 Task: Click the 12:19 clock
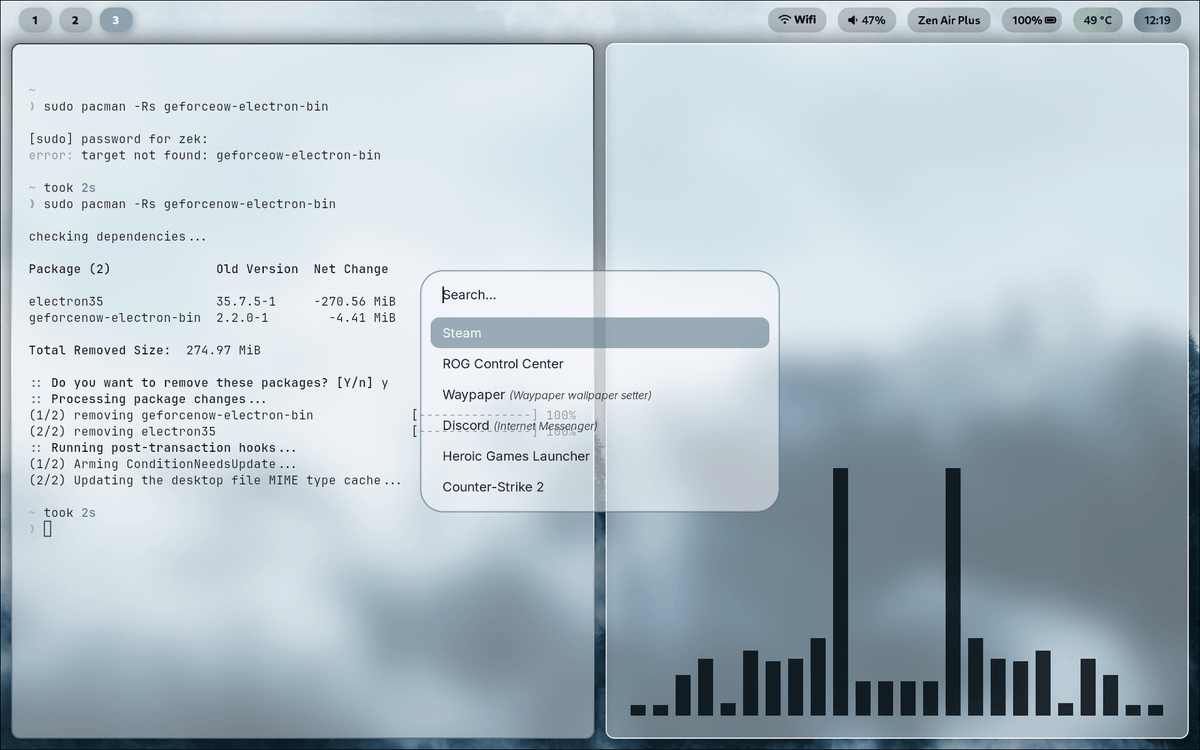point(1157,20)
